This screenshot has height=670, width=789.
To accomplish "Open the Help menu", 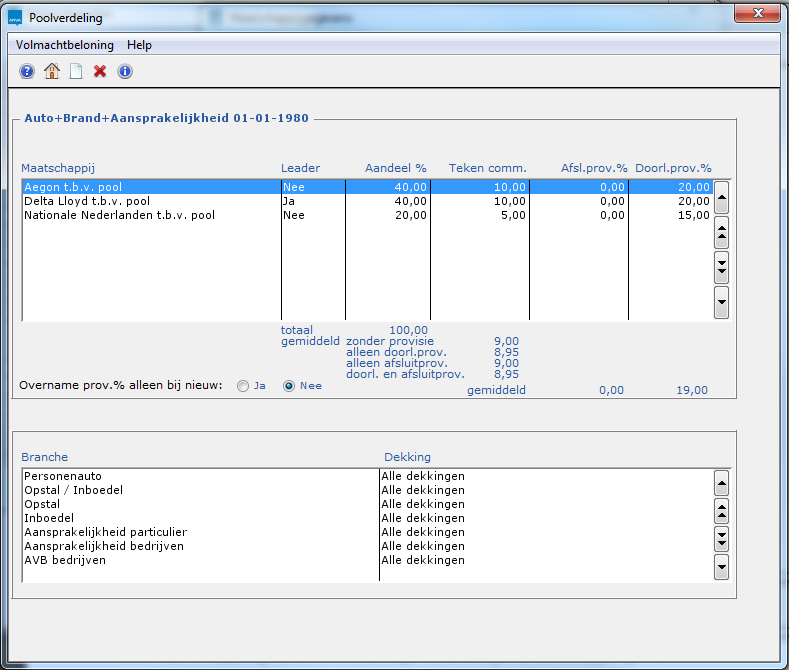I will (x=139, y=45).
